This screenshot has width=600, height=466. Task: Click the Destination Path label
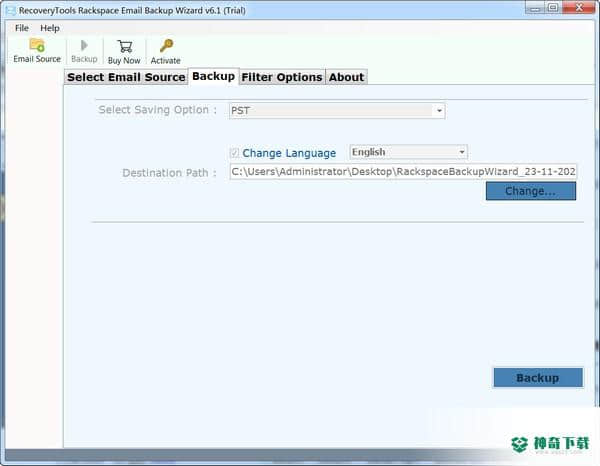[x=169, y=173]
